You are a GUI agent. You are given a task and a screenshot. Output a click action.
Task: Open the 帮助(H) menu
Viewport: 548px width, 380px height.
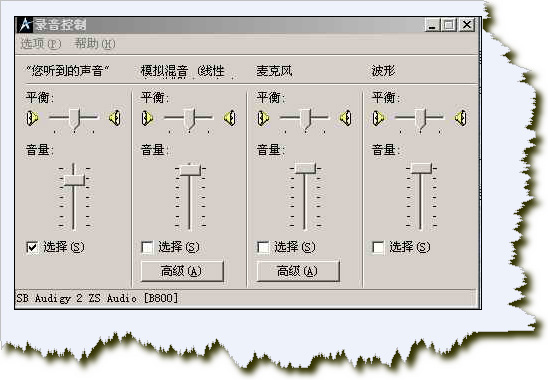pyautogui.click(x=95, y=44)
